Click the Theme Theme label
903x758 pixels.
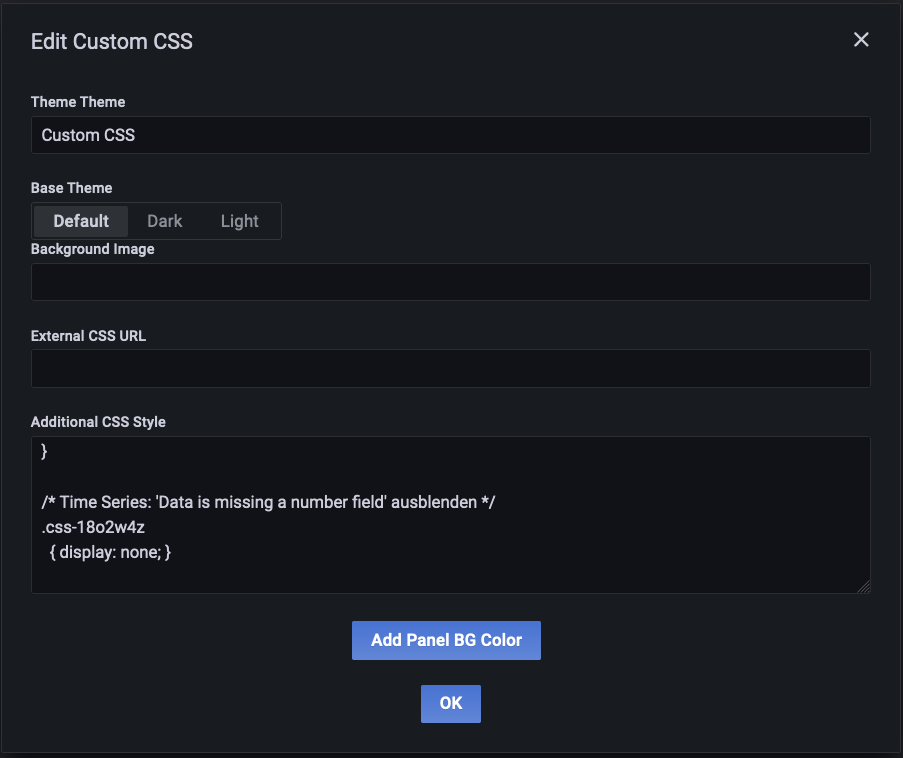(77, 102)
